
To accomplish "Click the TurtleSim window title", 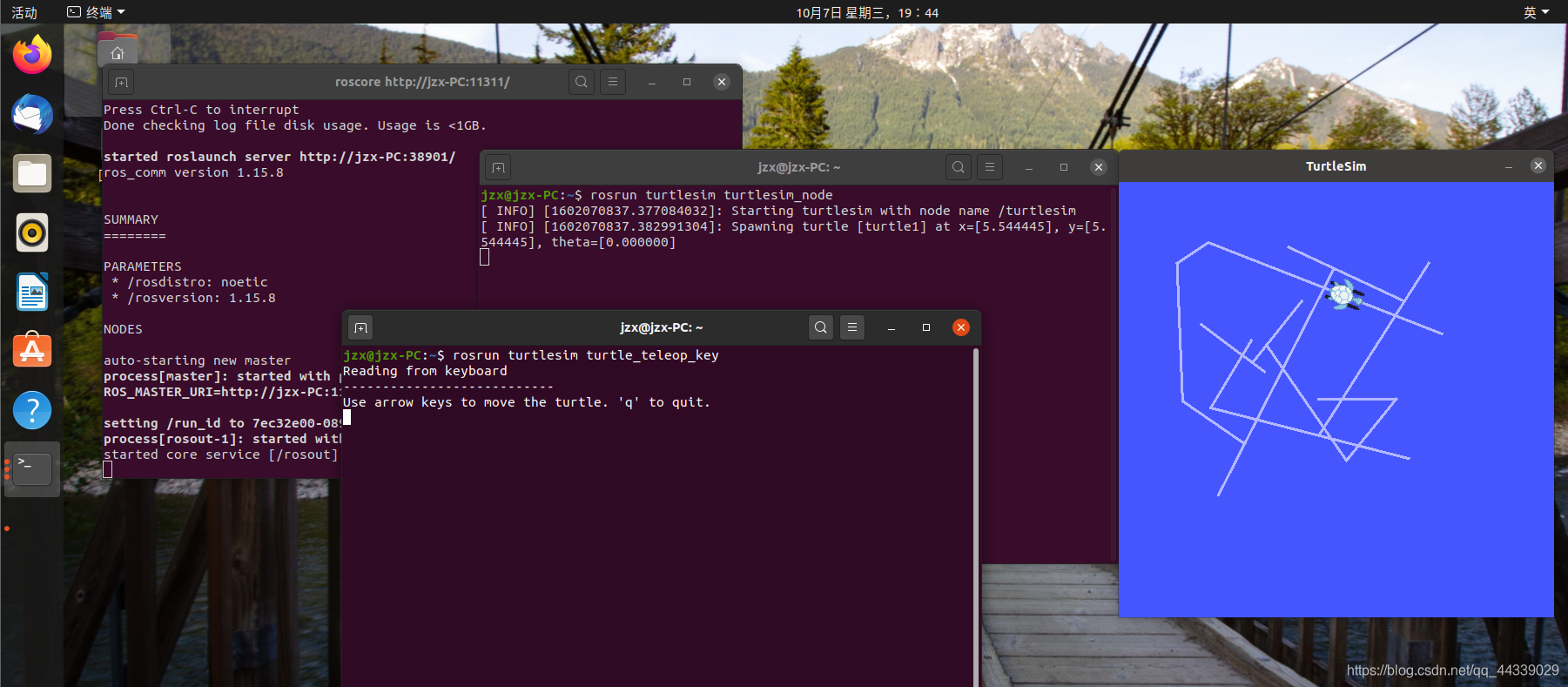I will tap(1336, 166).
